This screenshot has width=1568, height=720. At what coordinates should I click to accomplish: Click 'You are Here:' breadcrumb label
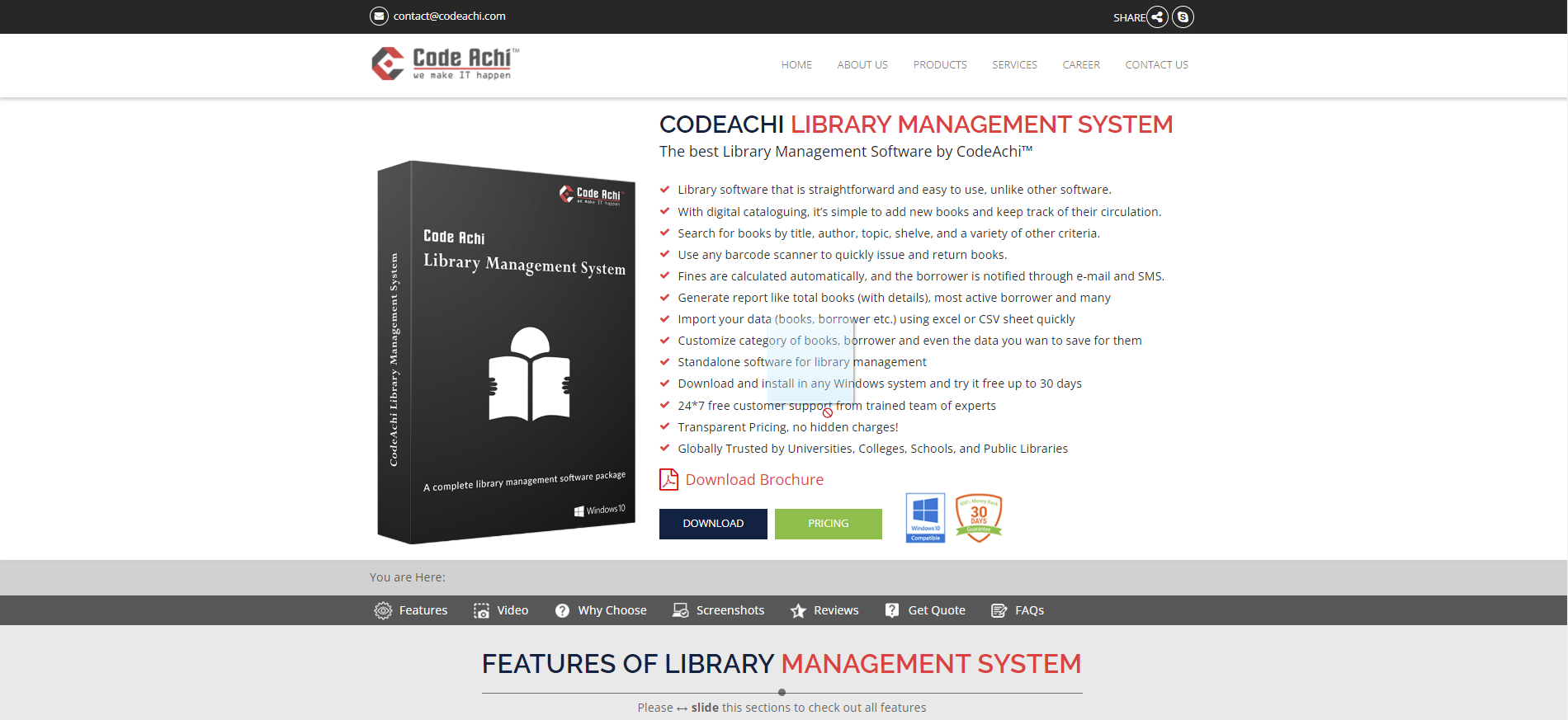408,577
